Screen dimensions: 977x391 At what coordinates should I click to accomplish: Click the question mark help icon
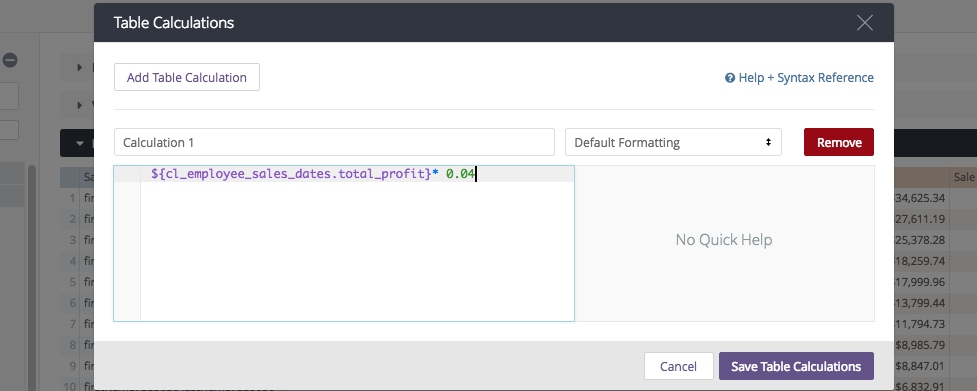(x=730, y=78)
